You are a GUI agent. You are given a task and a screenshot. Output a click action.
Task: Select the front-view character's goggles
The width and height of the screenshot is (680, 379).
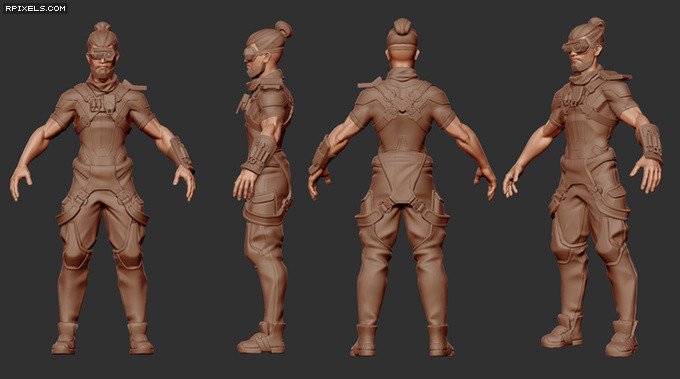coord(103,55)
